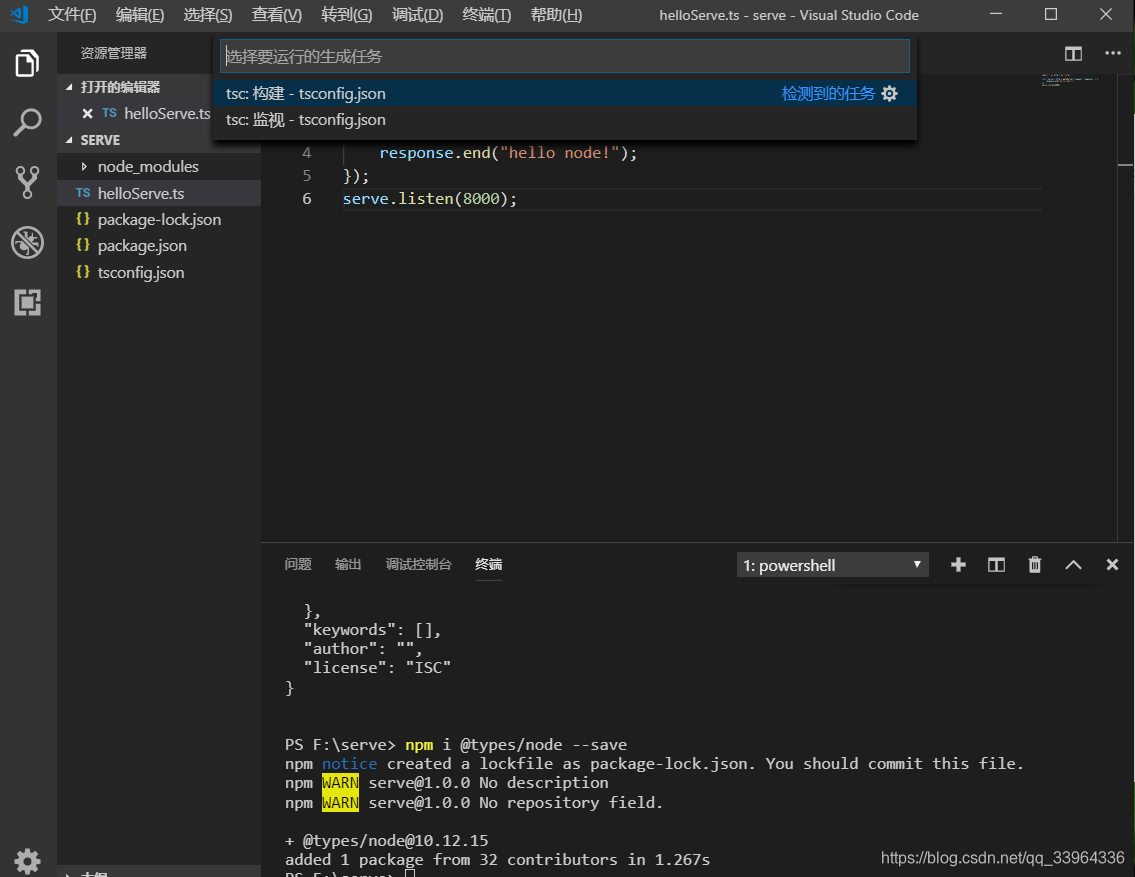This screenshot has height=877, width=1135.
Task: Click the 资源管理器 sidebar title
Action: [114, 53]
